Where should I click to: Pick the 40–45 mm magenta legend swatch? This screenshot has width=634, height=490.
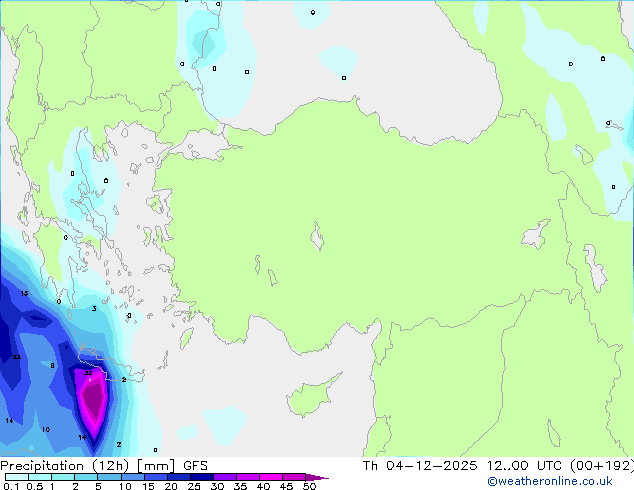tap(271, 477)
